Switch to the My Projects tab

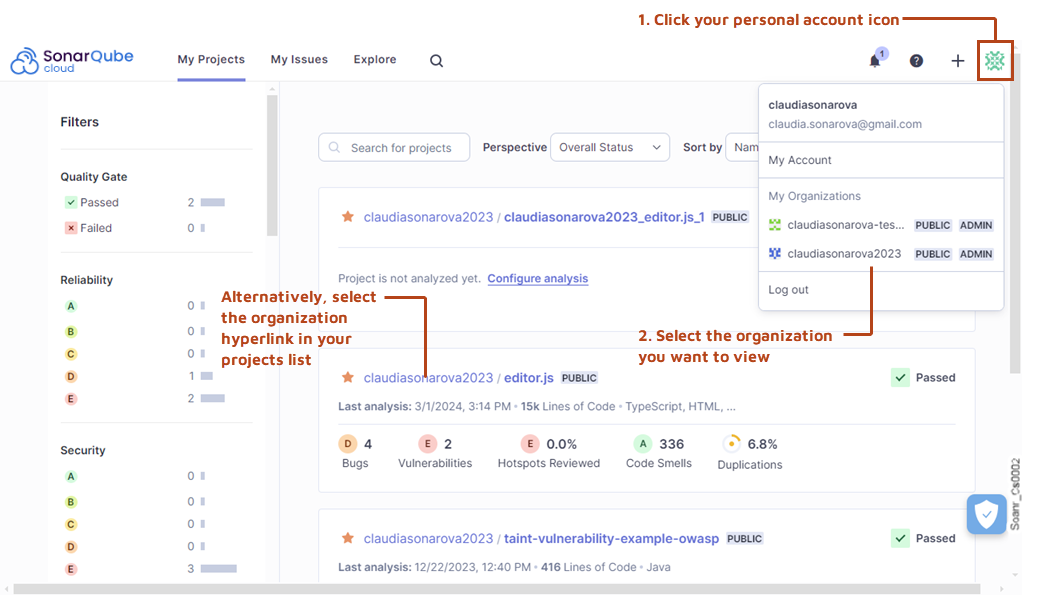211,59
